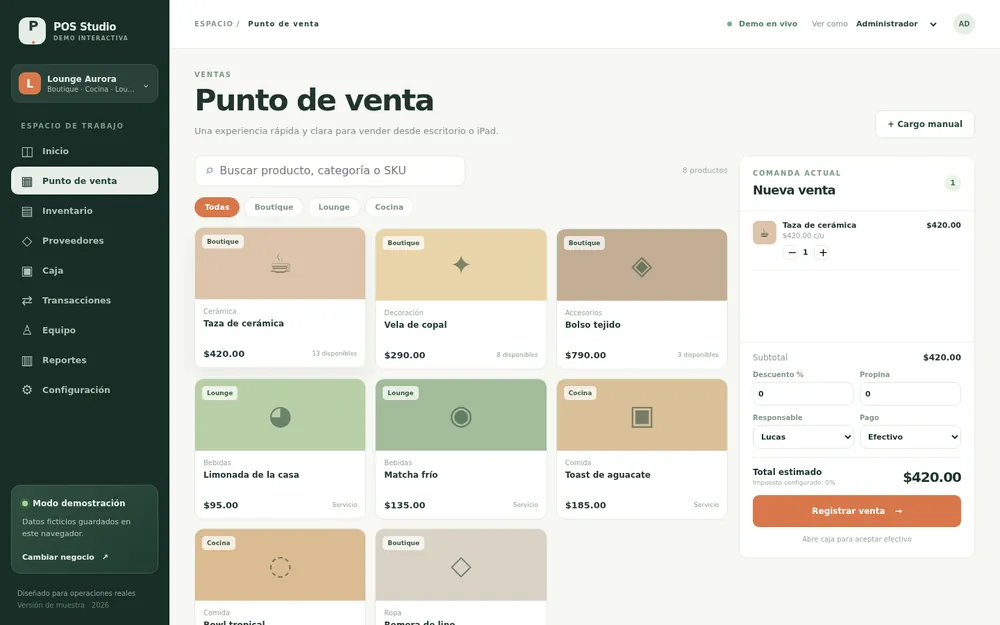Click Registrar venta button
Image resolution: width=1000 pixels, height=625 pixels.
857,511
